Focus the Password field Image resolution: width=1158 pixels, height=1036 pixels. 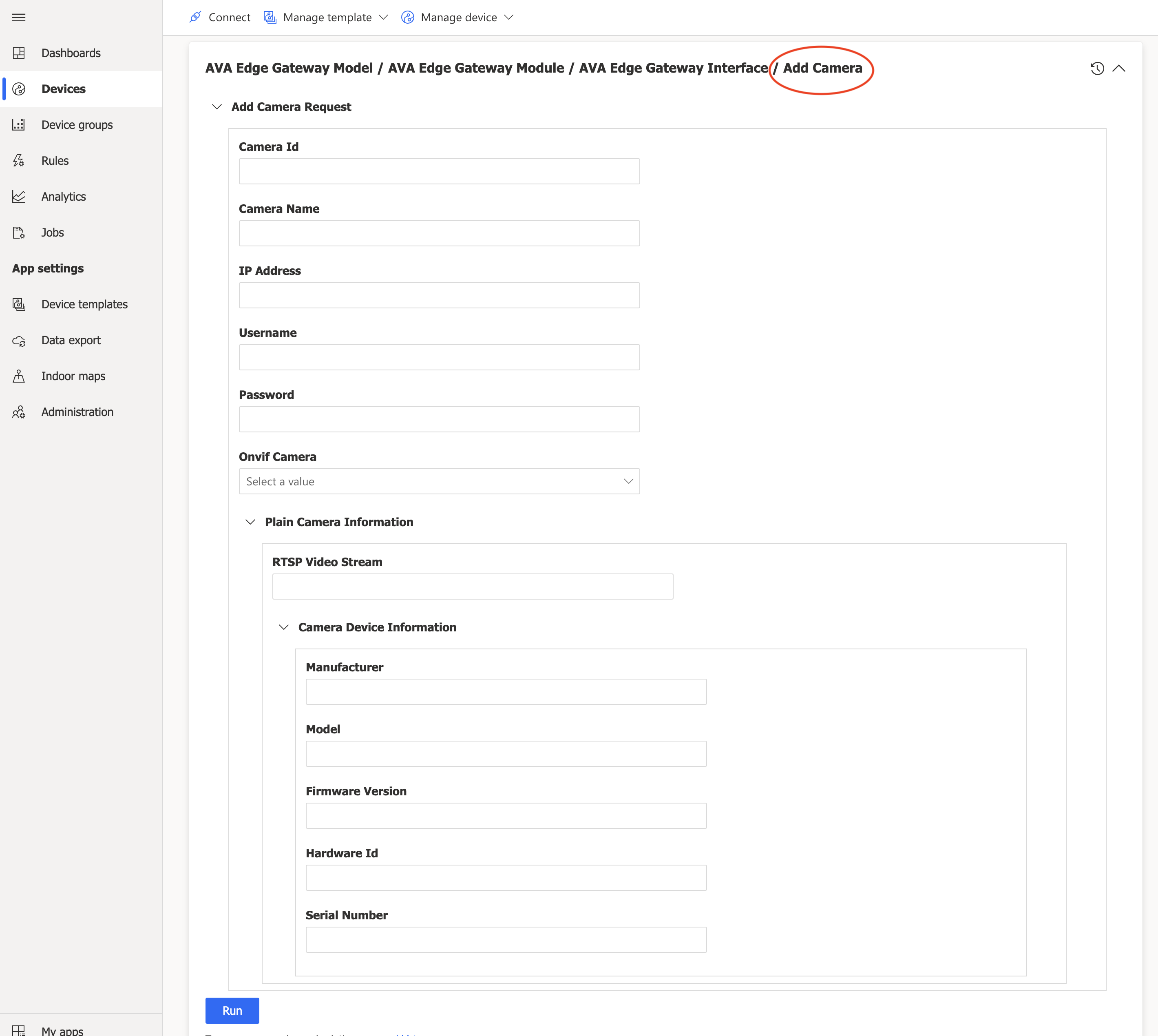(x=439, y=420)
